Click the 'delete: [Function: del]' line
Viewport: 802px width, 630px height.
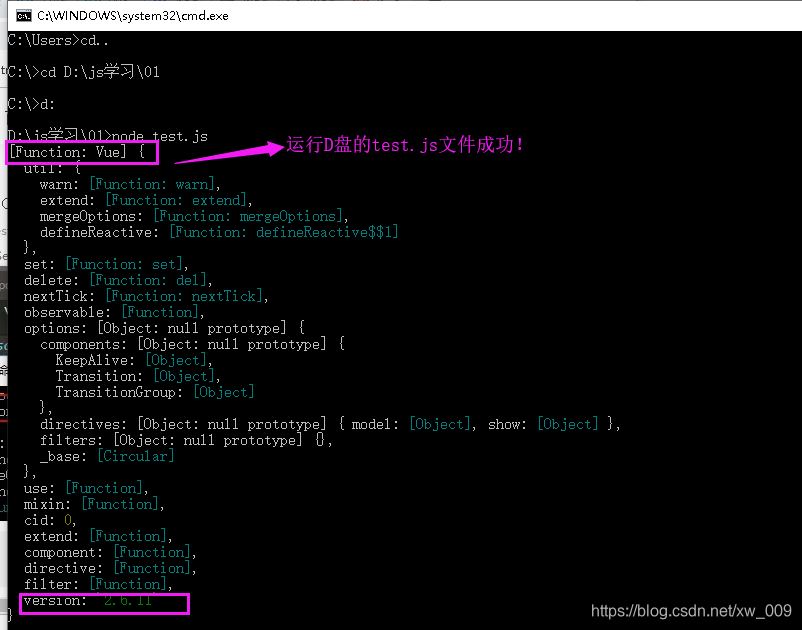(118, 280)
